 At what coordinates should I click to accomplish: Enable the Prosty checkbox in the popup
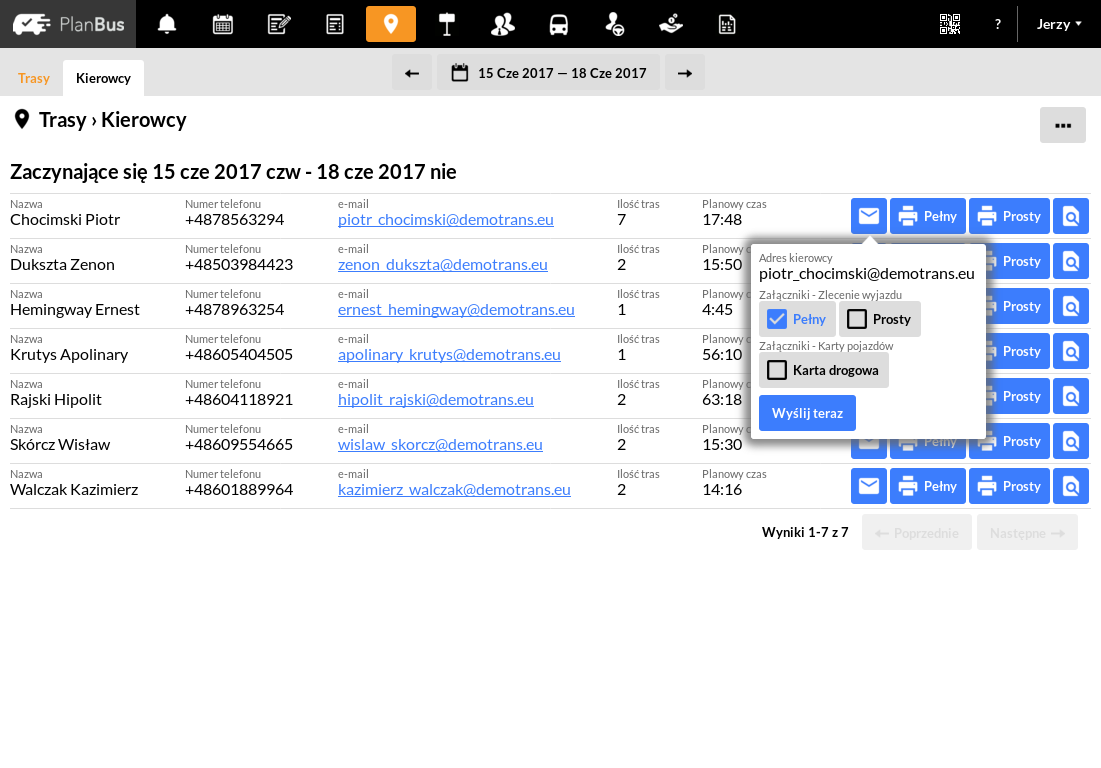(x=858, y=318)
